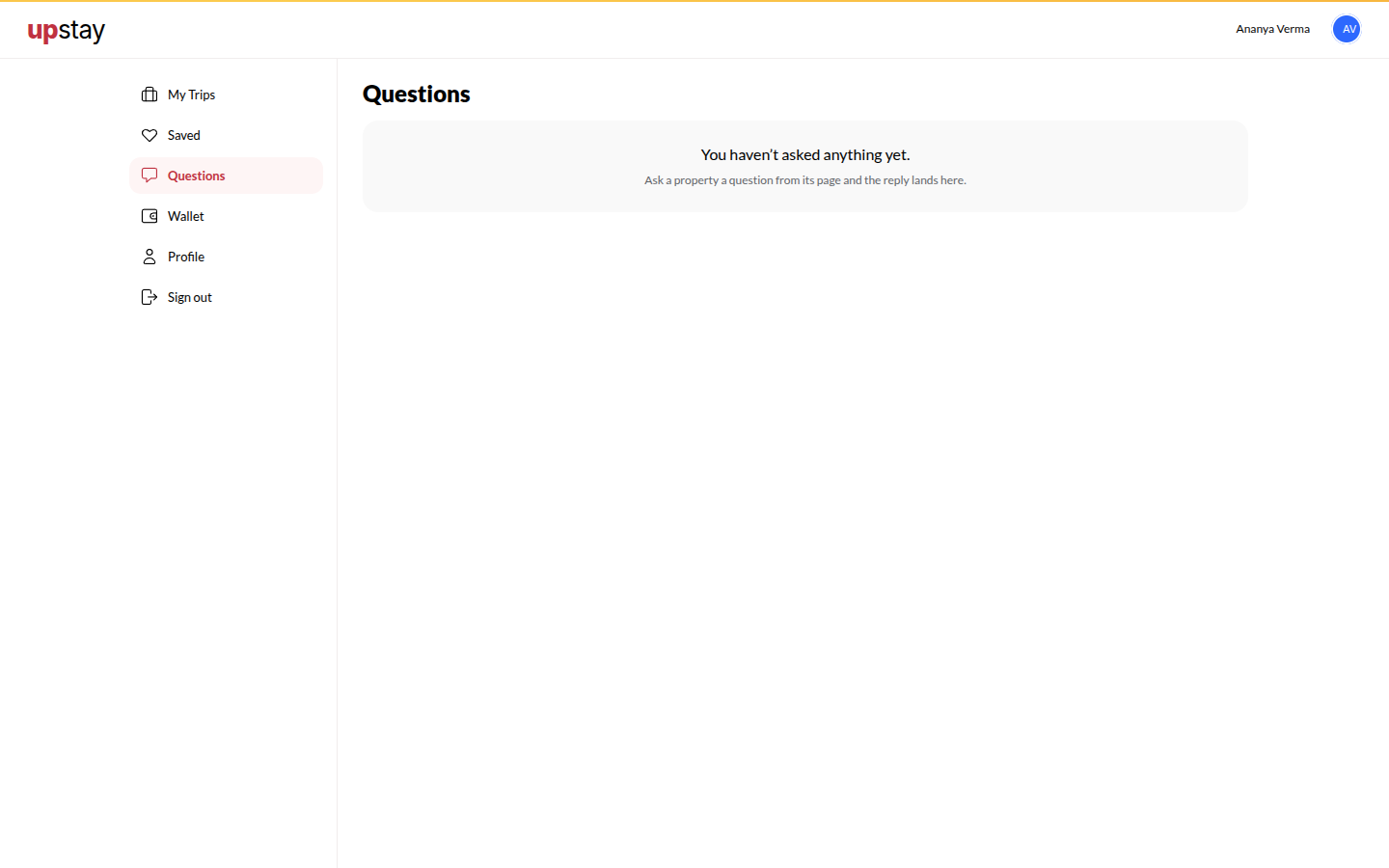Click the Wallet icon in sidebar
1389x868 pixels.
point(150,216)
